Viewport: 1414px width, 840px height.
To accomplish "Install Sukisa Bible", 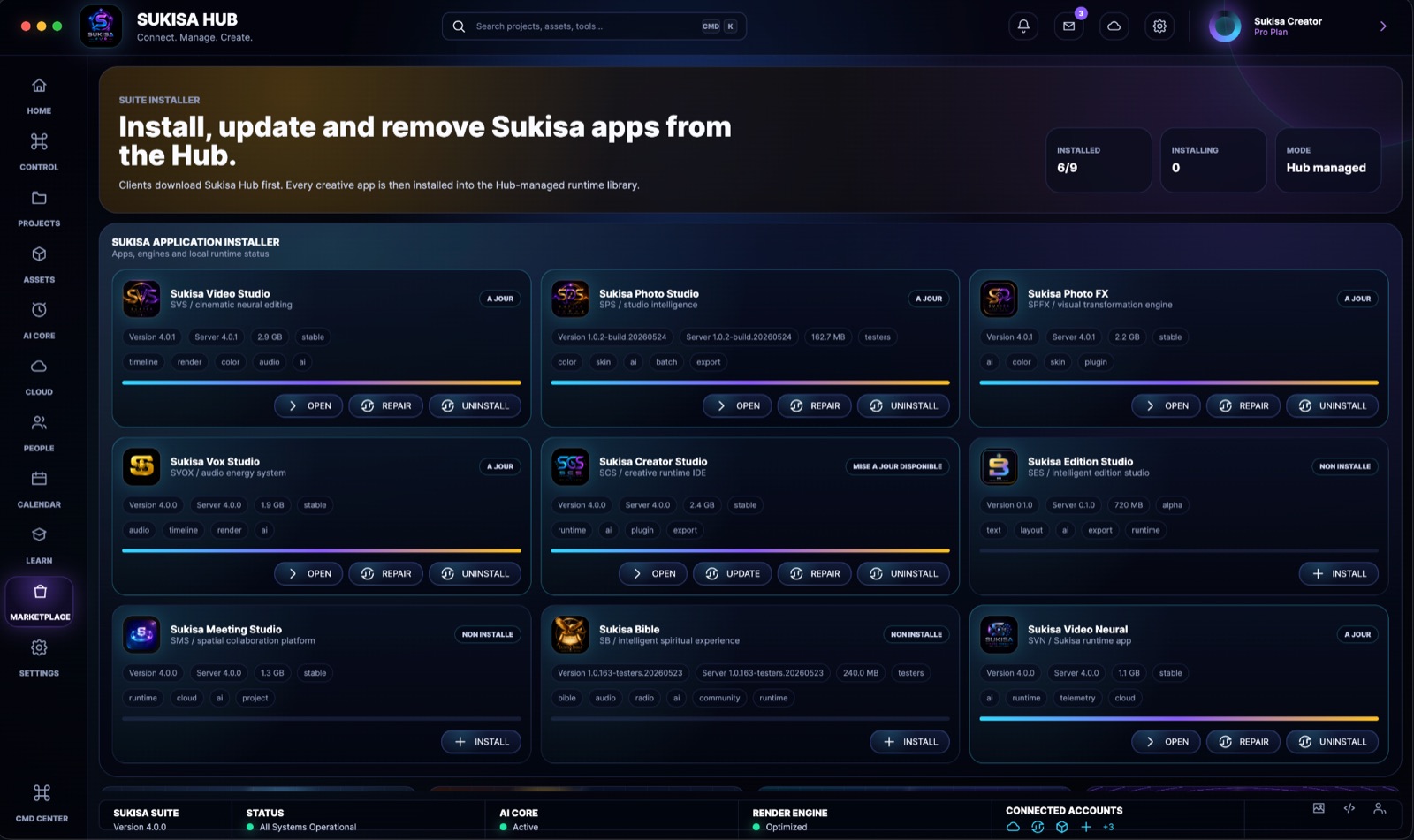I will tap(910, 742).
